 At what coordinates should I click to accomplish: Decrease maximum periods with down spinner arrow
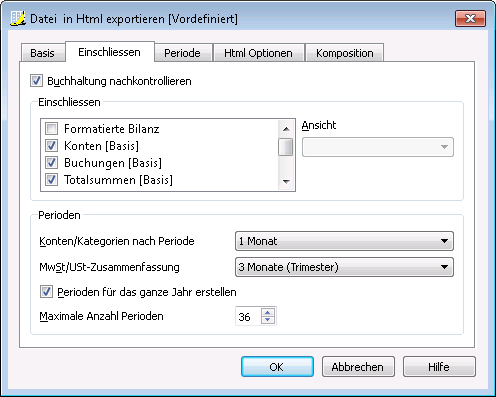(268, 320)
